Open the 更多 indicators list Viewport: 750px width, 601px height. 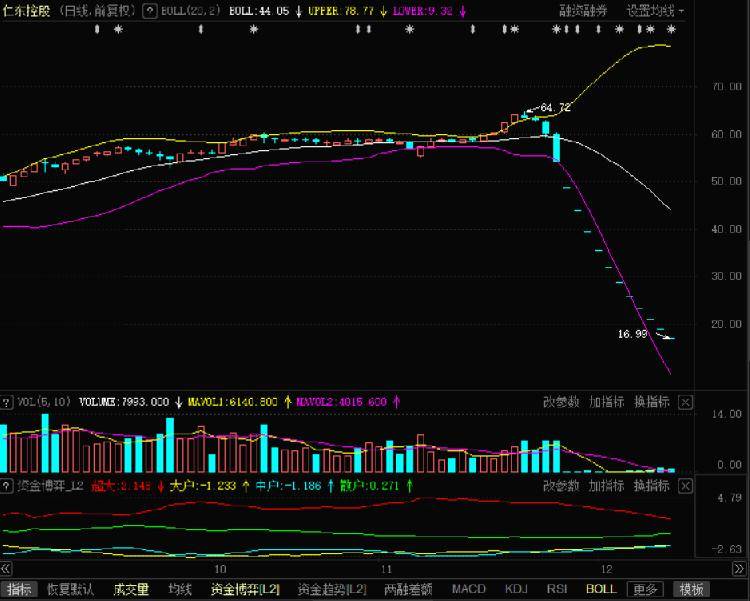[647, 590]
